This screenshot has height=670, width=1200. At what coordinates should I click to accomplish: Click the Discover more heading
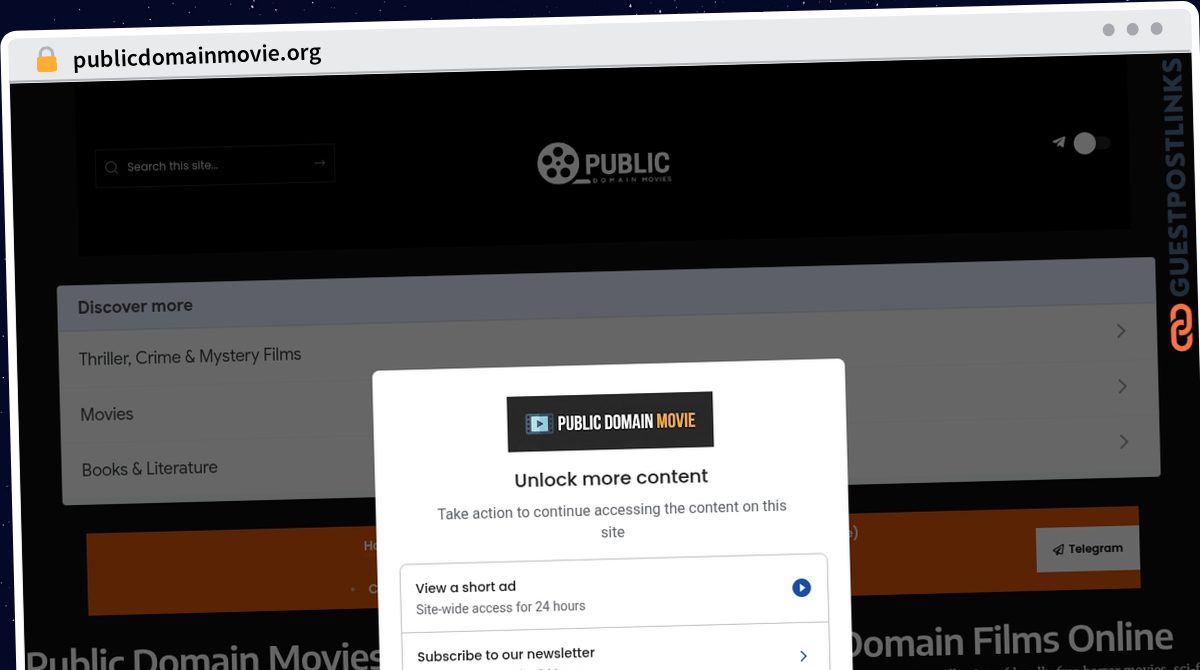click(135, 307)
